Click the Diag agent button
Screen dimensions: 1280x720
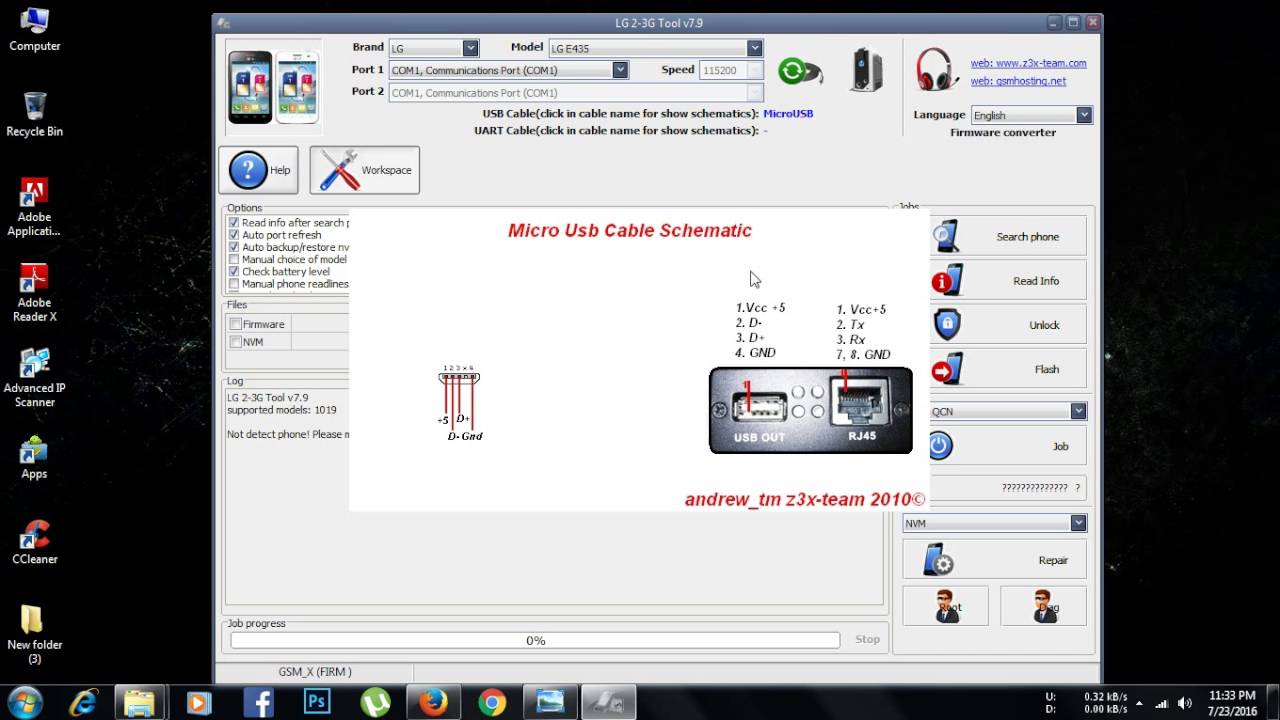tap(1043, 606)
